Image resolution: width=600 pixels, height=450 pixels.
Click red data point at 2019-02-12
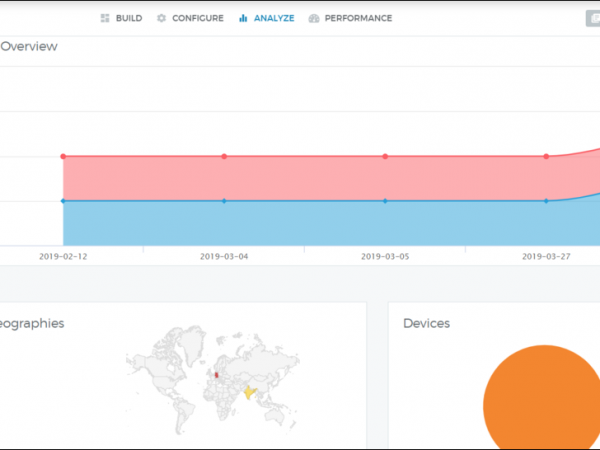[x=63, y=156]
